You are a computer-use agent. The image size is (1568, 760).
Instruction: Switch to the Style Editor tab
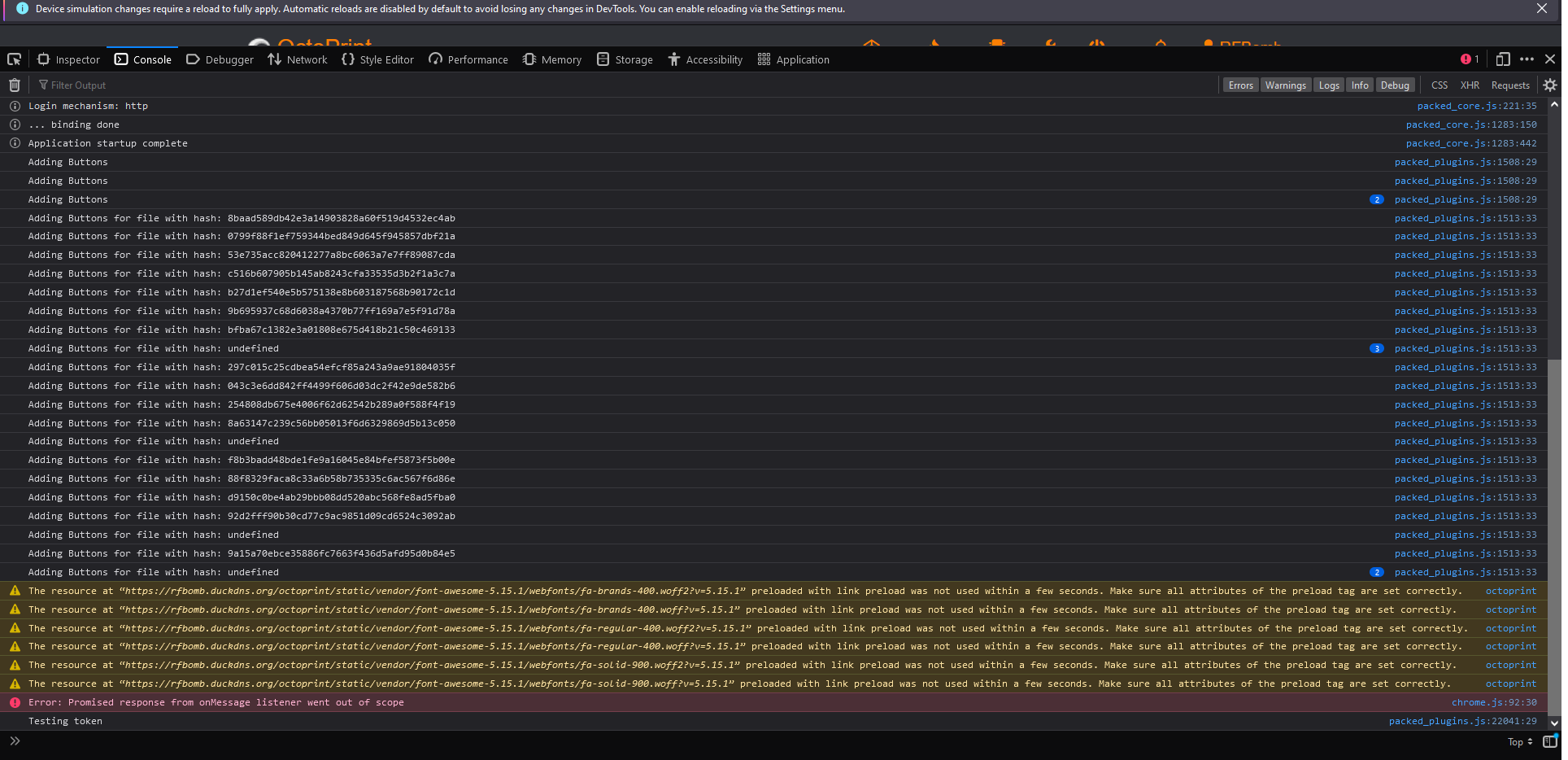coord(377,59)
